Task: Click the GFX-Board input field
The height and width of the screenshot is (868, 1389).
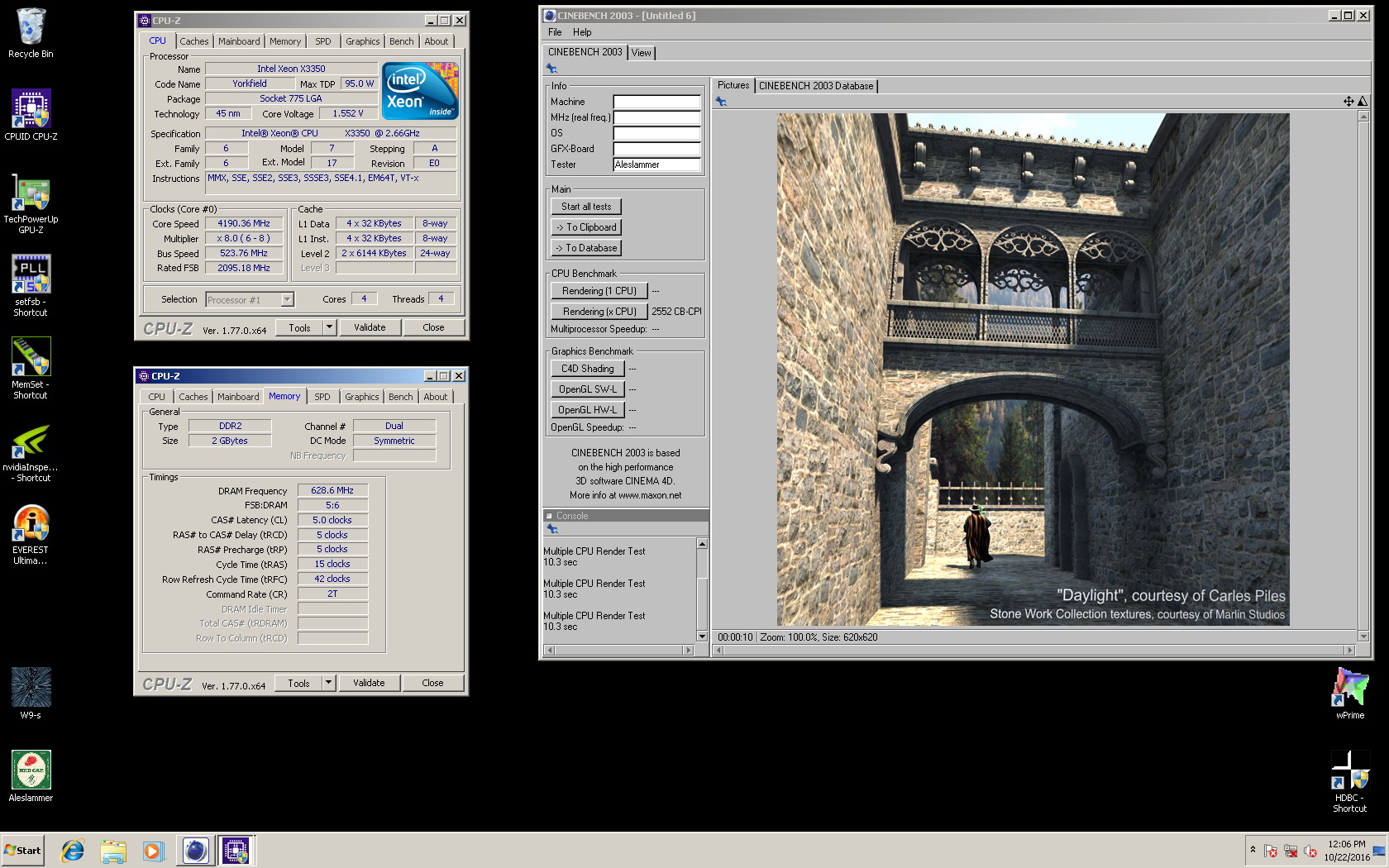Action: pyautogui.click(x=657, y=149)
